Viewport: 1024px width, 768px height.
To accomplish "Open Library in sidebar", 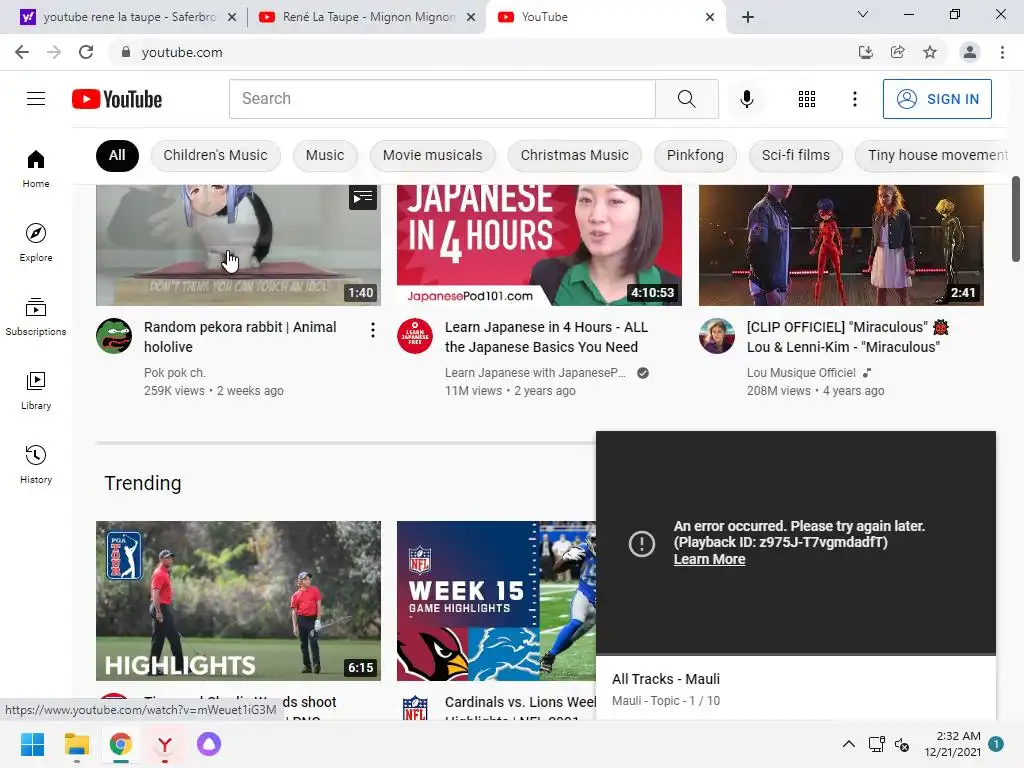I will [36, 391].
